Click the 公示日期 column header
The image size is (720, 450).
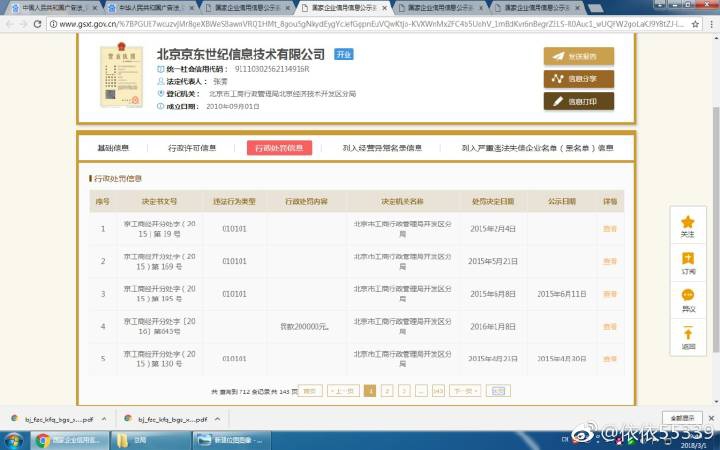tap(562, 201)
